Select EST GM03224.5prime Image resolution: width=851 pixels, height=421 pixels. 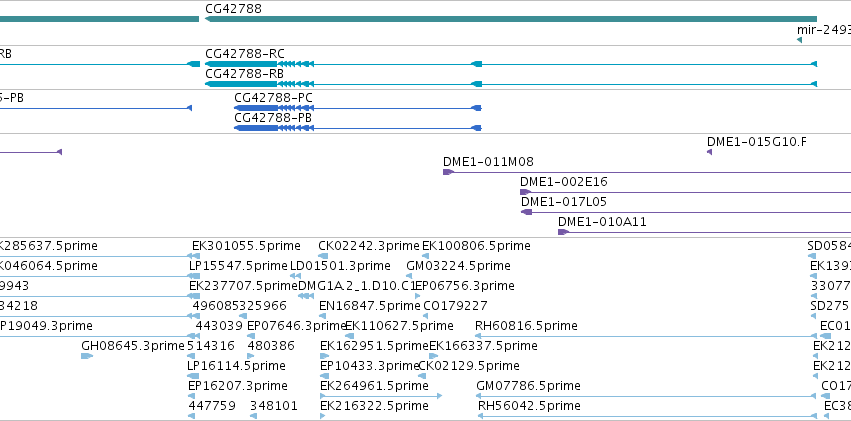coord(459,266)
